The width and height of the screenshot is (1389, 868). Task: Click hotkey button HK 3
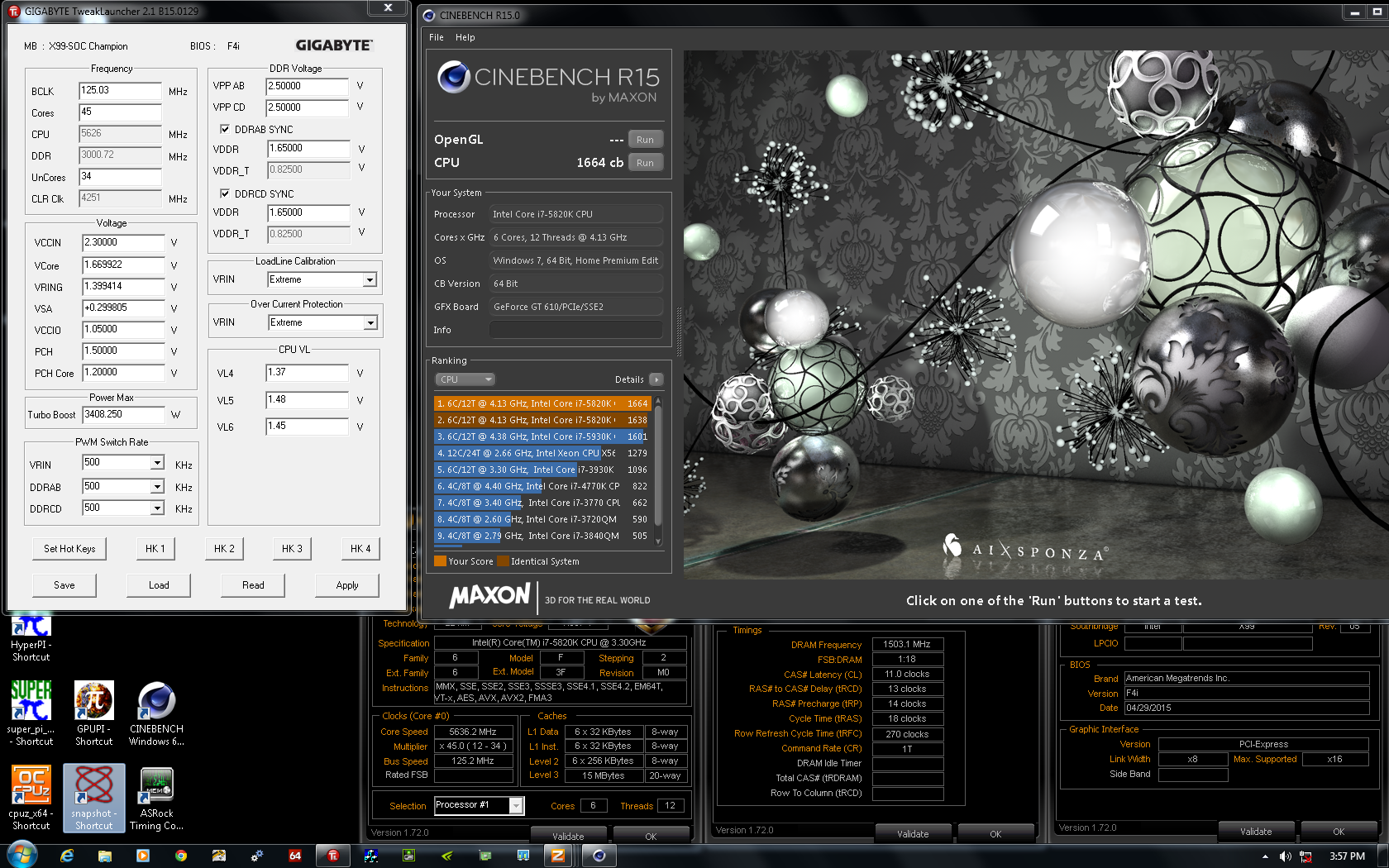point(292,549)
